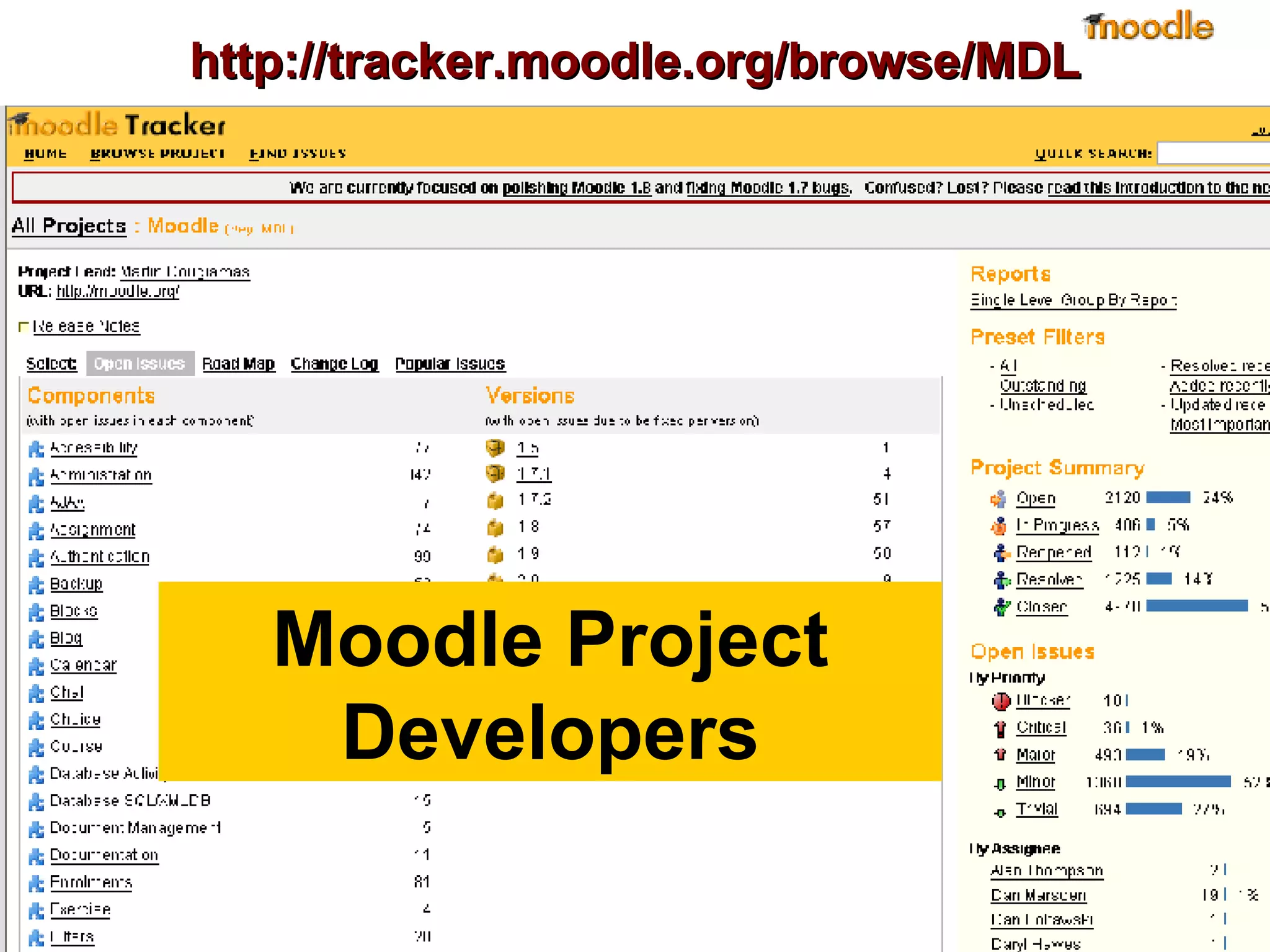Open the All Projects breadcrumb link
This screenshot has width=1270, height=952.
point(69,226)
